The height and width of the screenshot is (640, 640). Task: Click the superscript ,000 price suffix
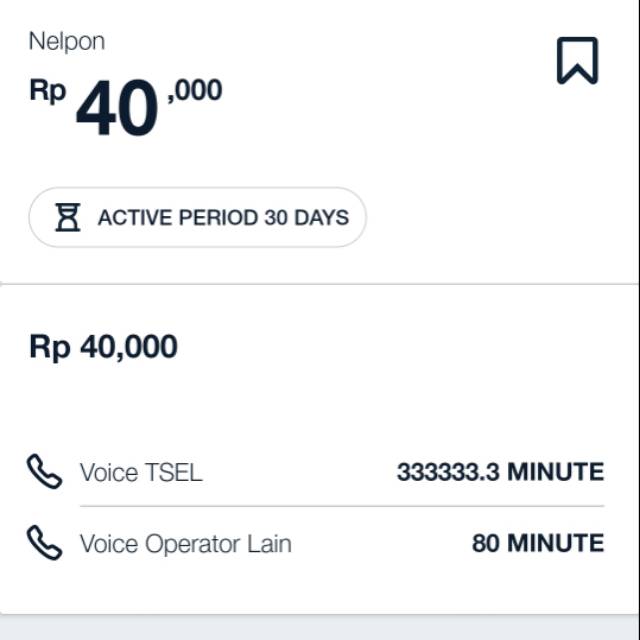pyautogui.click(x=195, y=91)
